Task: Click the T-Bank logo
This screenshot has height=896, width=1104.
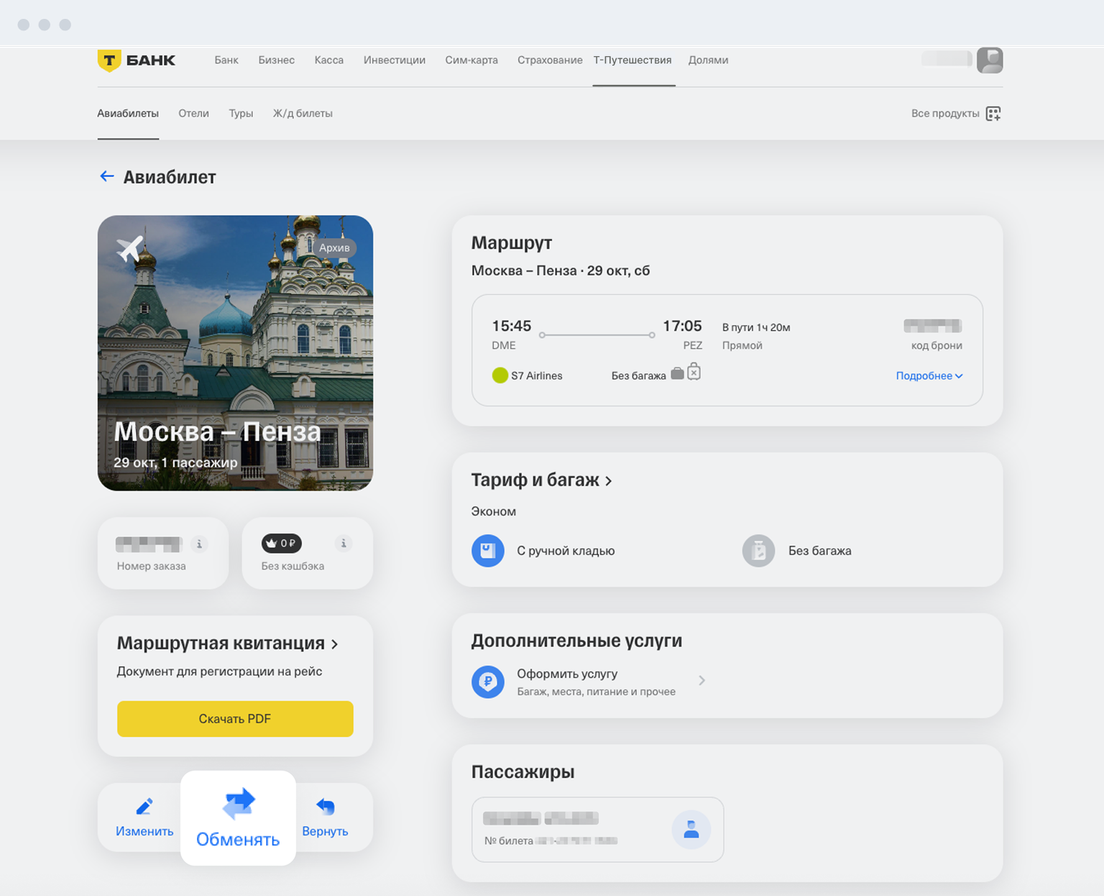Action: 136,60
